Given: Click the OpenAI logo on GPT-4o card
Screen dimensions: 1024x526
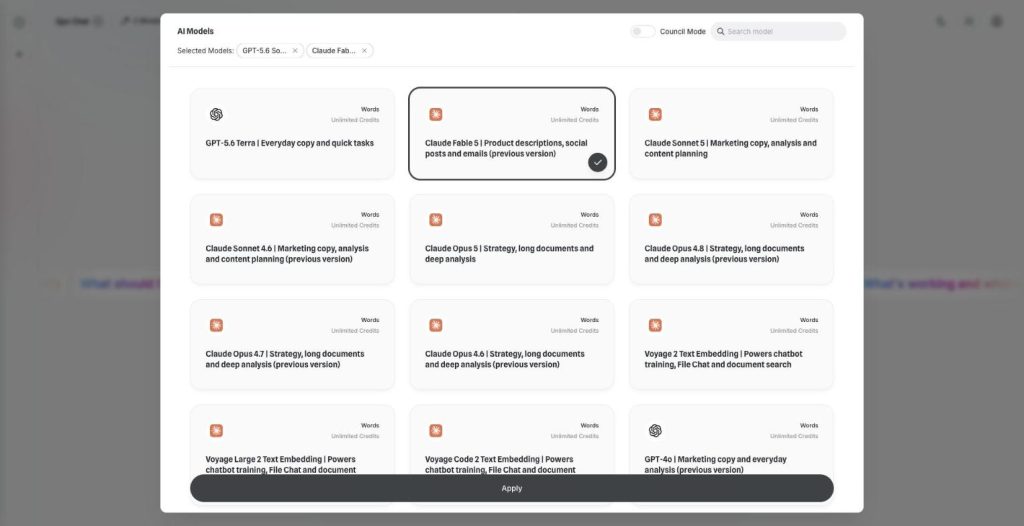Looking at the screenshot, I should 655,431.
